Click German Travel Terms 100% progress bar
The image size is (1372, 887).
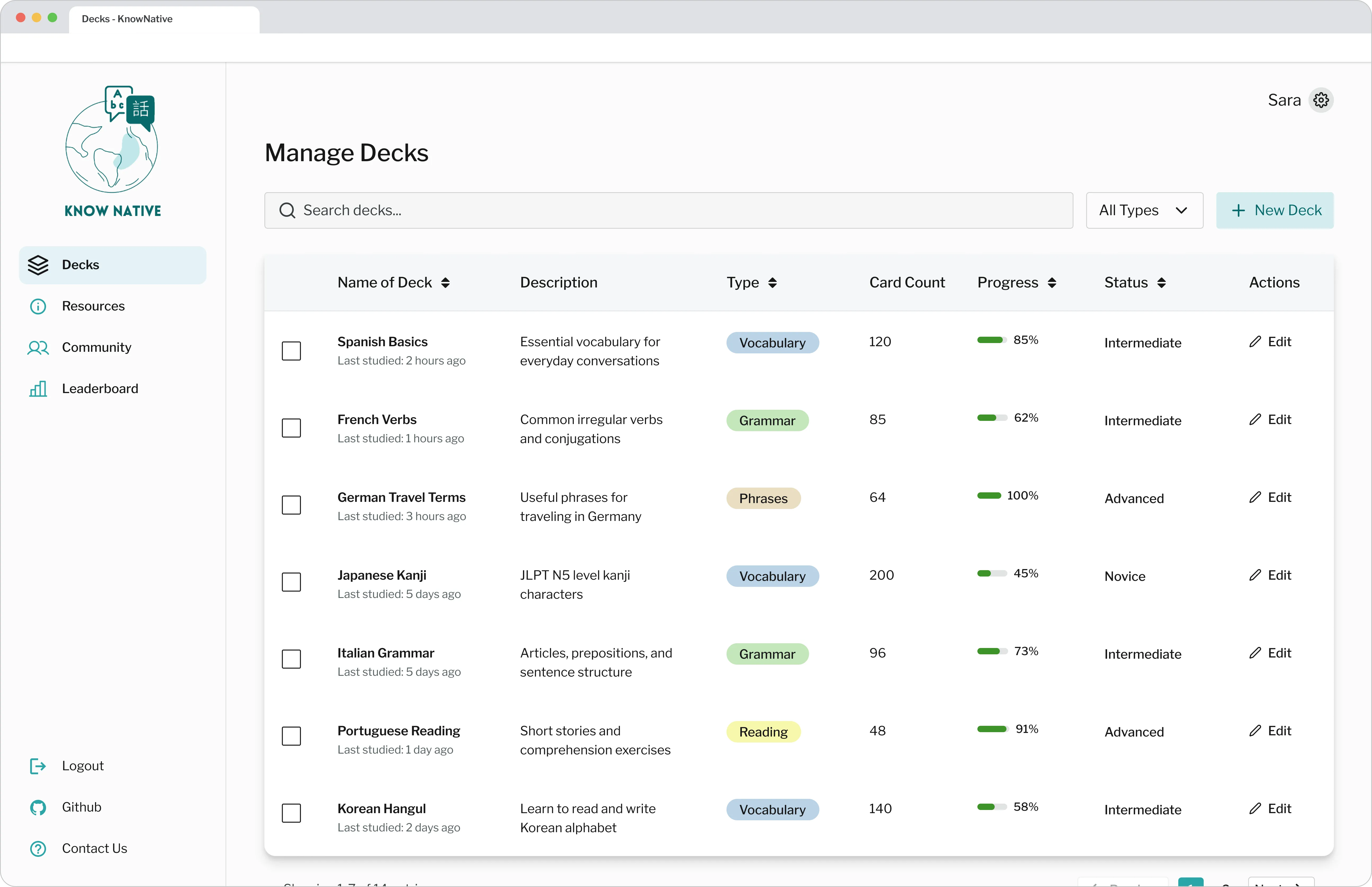pos(989,495)
